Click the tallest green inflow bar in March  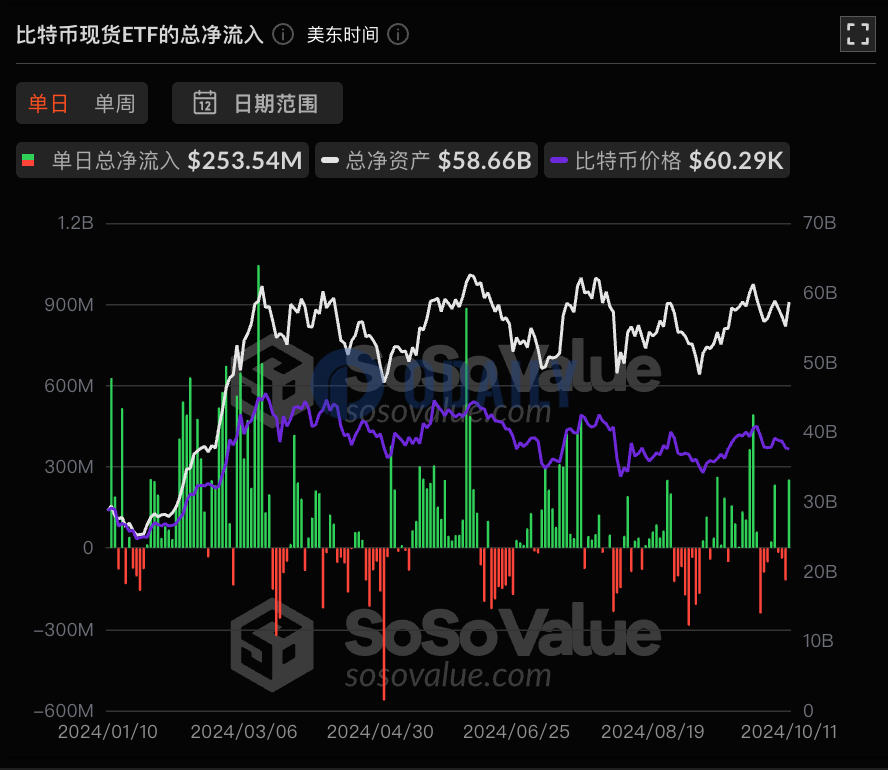pyautogui.click(x=258, y=400)
